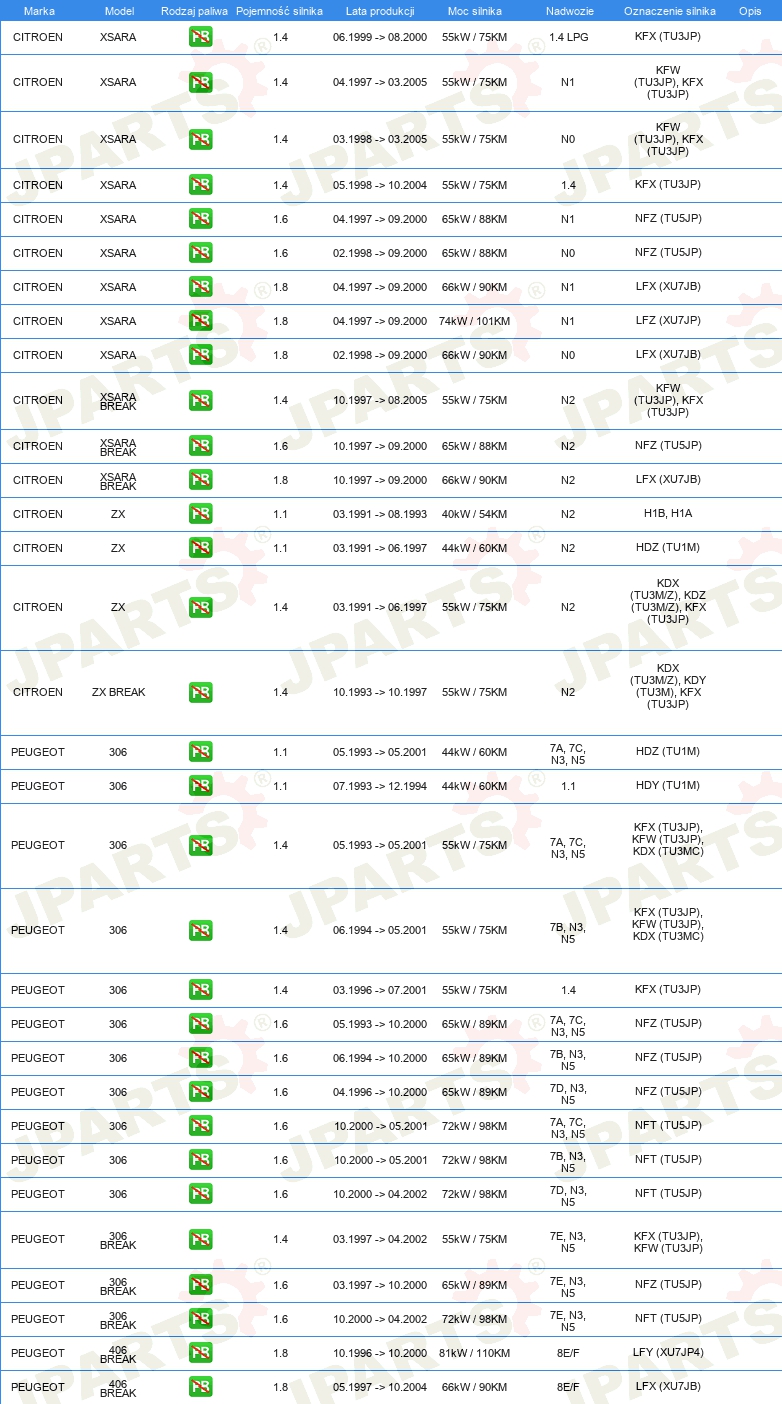
Task: Click the fuel icon in the 406 Break 81kW / 110KM row
Action: 201,1353
